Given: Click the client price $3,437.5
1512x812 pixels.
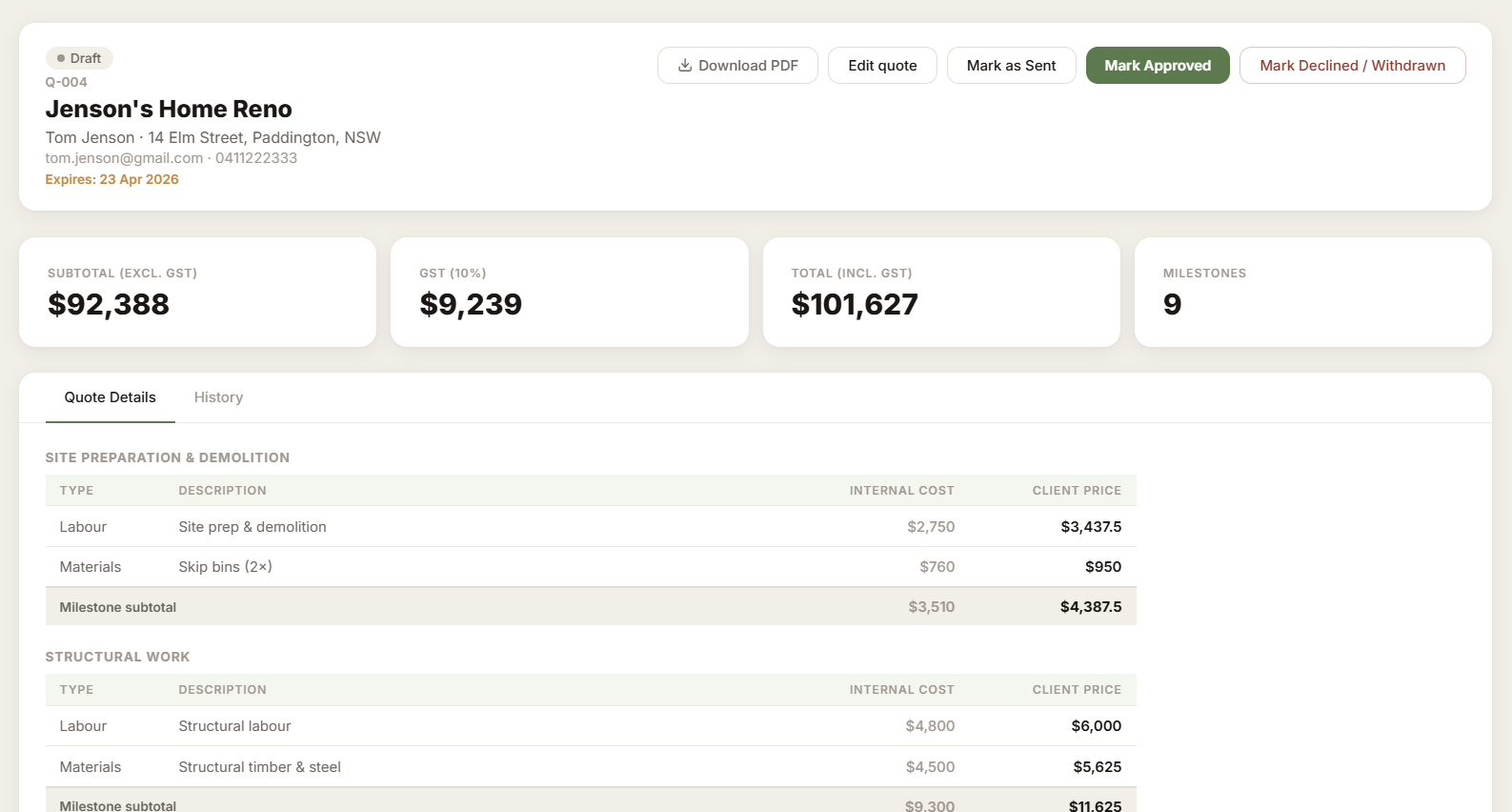Looking at the screenshot, I should coord(1091,527).
